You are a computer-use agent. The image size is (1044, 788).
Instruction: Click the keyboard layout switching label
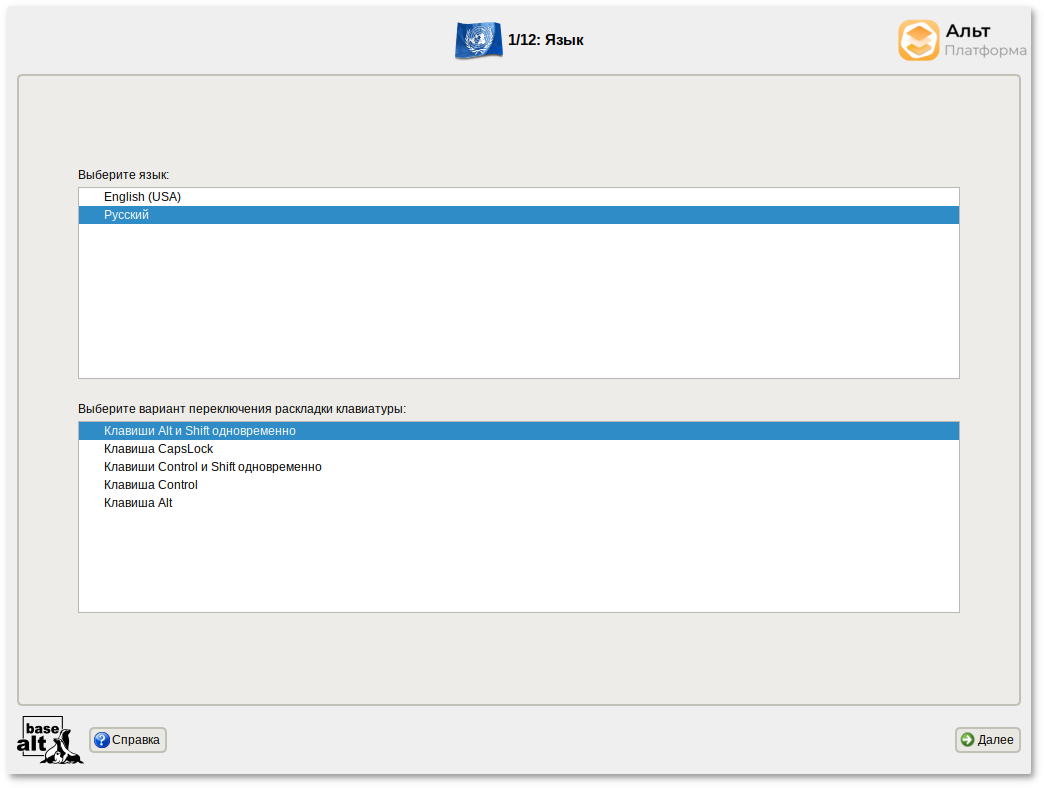click(x=242, y=409)
